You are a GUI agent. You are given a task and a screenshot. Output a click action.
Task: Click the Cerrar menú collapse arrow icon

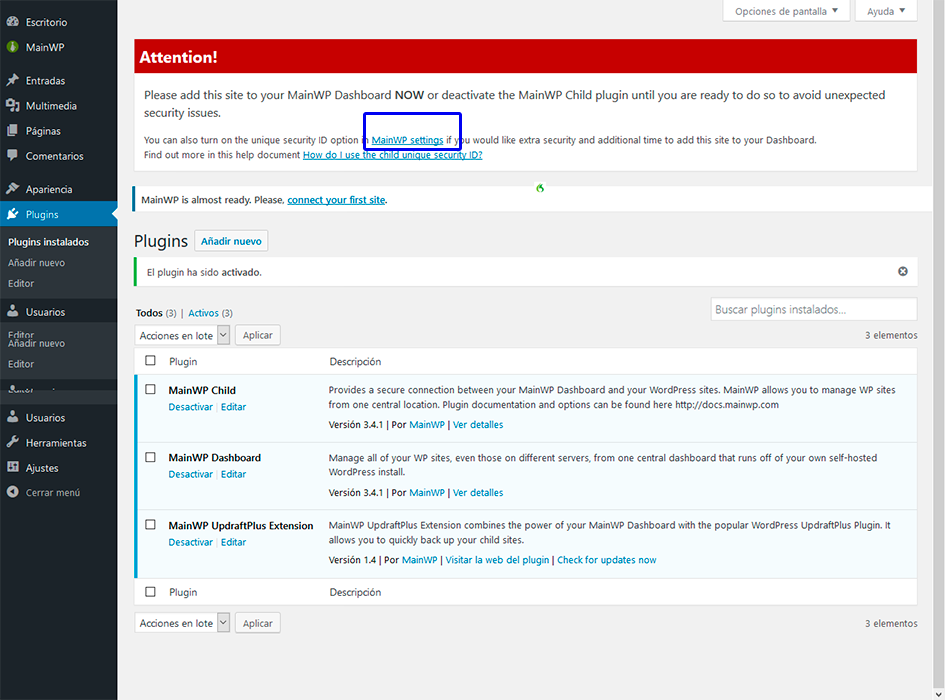13,492
